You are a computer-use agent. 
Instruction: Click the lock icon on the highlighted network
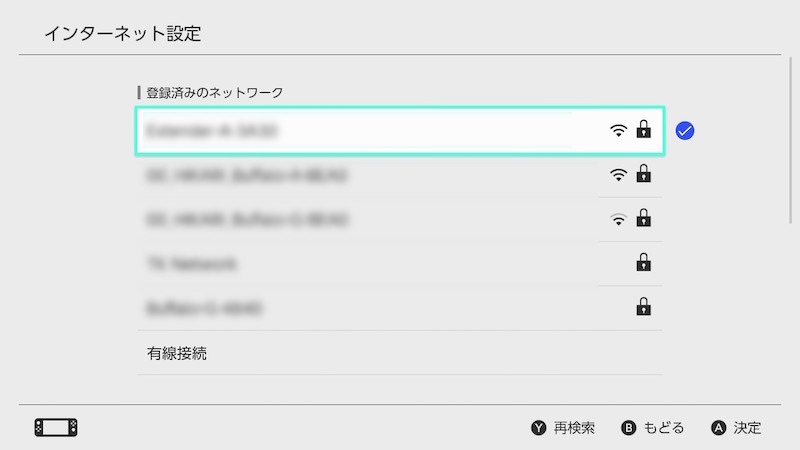click(644, 130)
